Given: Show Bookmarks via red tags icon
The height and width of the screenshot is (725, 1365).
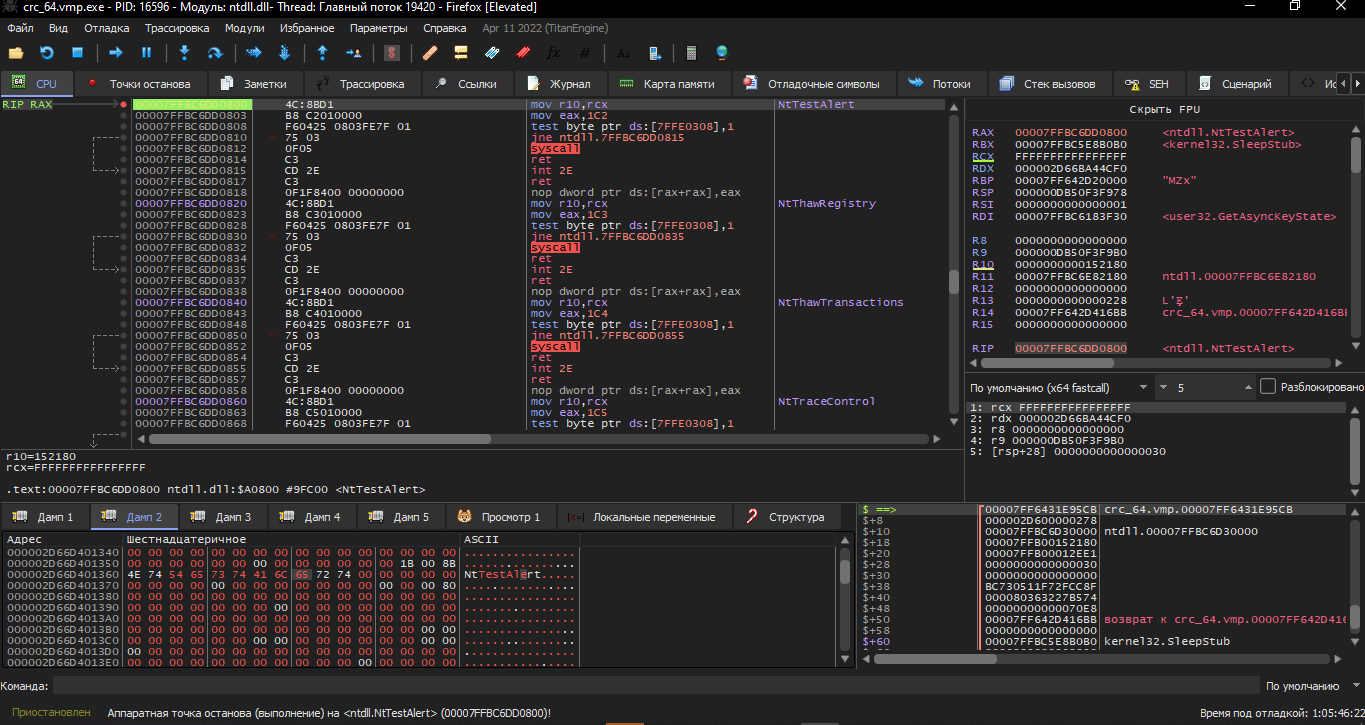Looking at the screenshot, I should tap(523, 52).
